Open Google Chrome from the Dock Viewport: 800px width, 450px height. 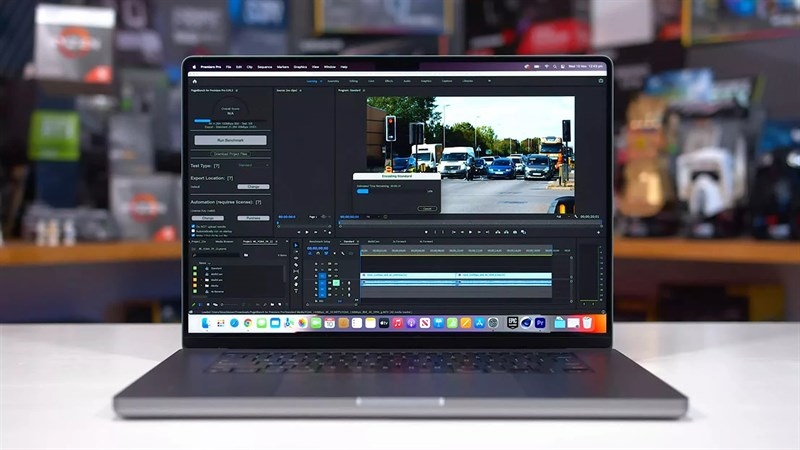coord(248,323)
